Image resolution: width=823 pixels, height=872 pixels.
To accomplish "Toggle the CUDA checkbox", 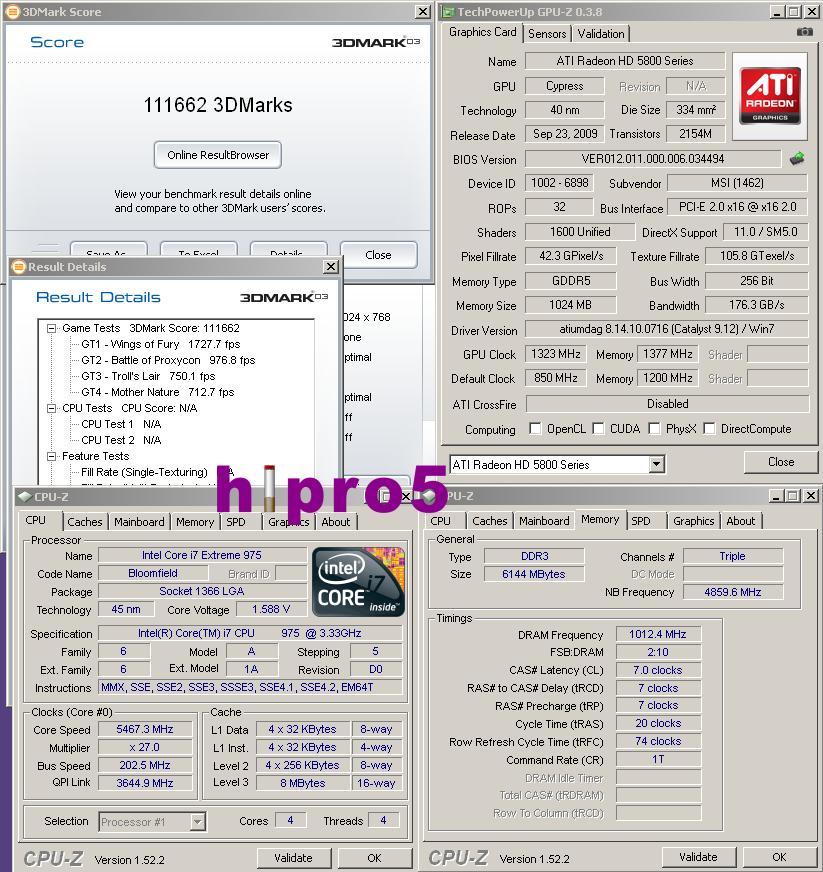I will pos(598,428).
